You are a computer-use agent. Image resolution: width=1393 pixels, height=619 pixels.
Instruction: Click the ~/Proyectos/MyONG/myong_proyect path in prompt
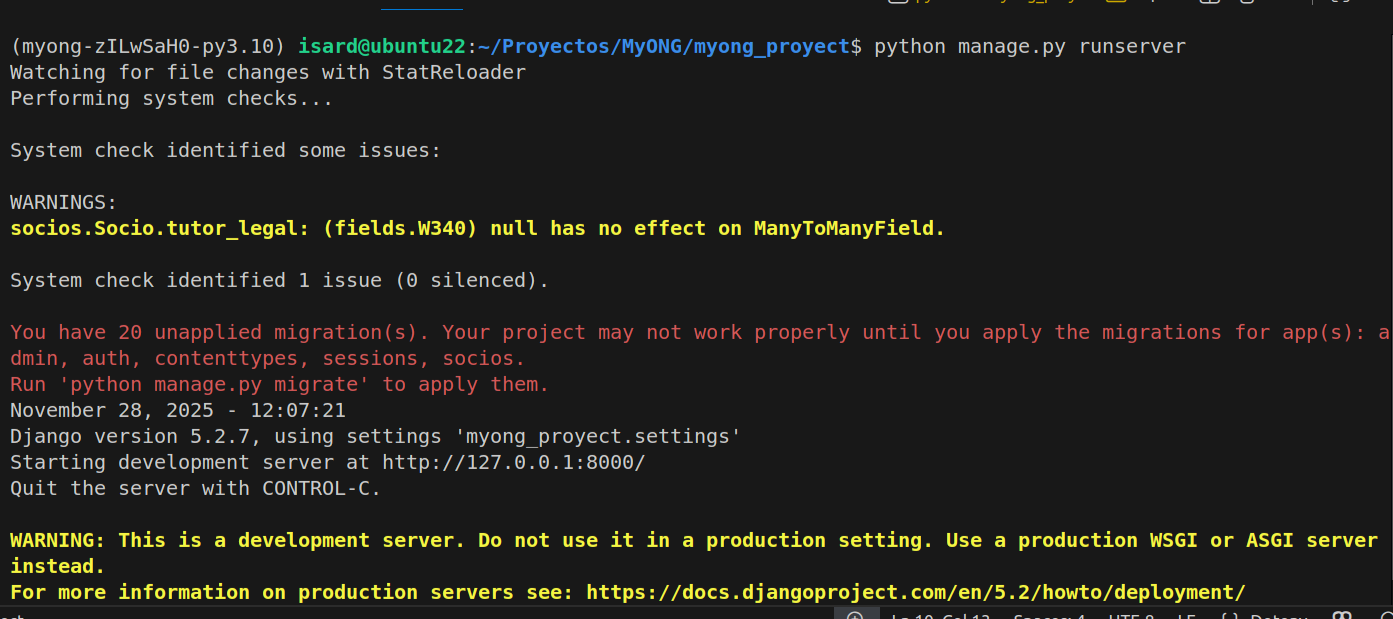tap(664, 46)
